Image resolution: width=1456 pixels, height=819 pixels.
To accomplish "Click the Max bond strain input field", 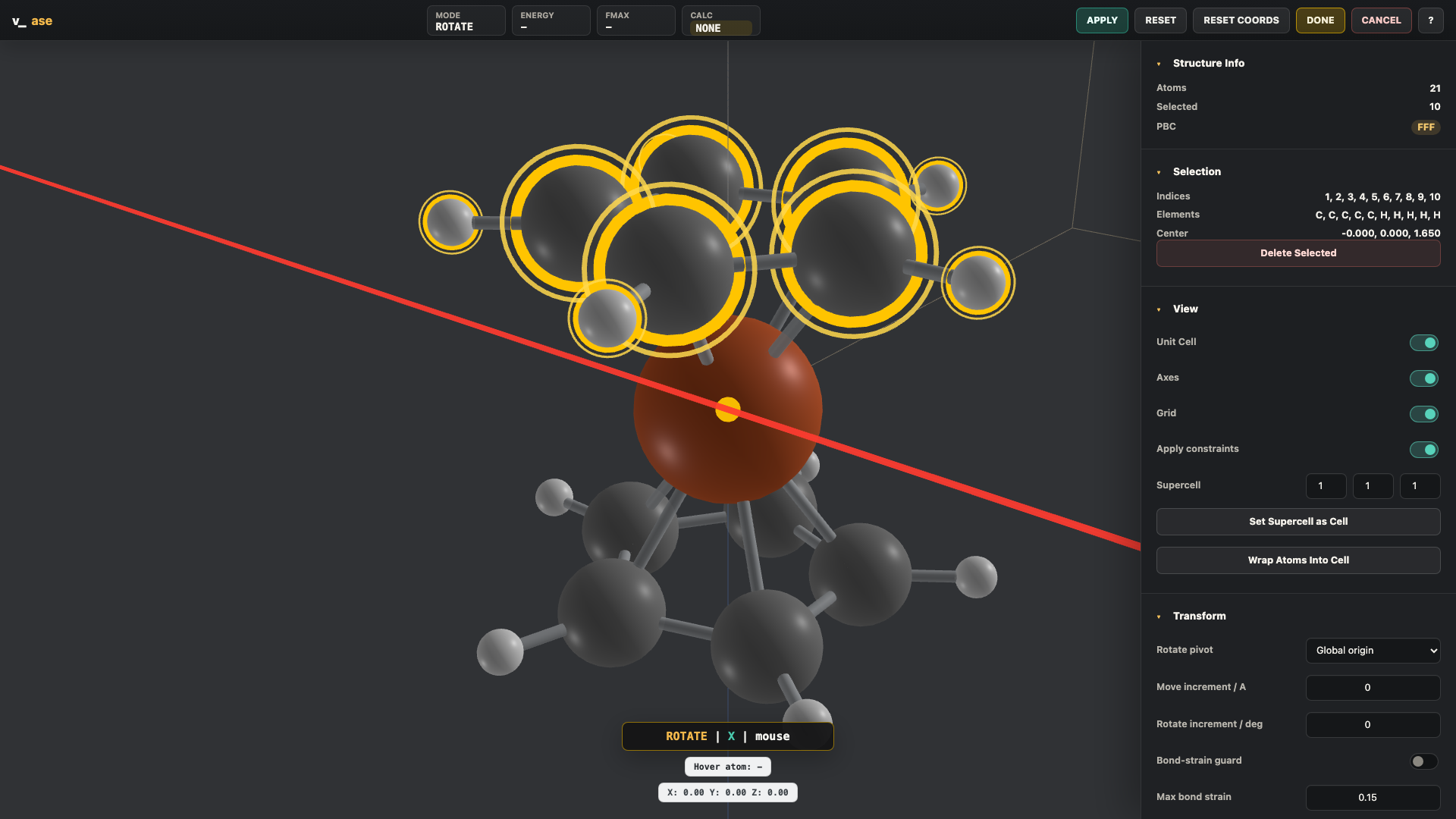I will (1373, 798).
